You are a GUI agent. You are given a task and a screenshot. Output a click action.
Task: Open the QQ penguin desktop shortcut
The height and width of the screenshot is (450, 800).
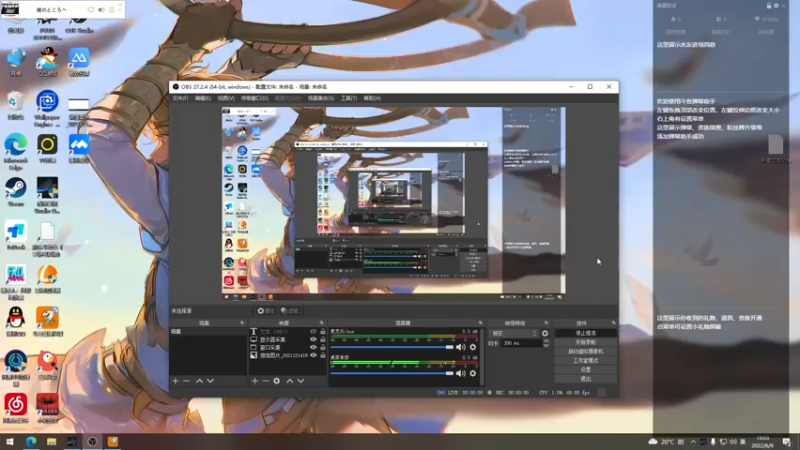[x=16, y=322]
